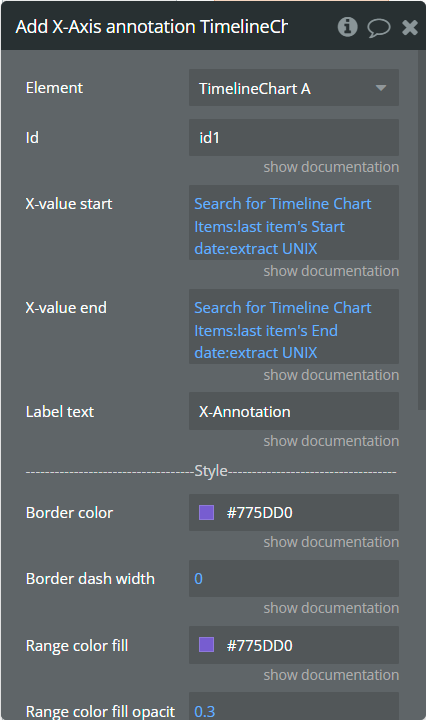Click the Id field containing id1
The height and width of the screenshot is (720, 426).
294,137
